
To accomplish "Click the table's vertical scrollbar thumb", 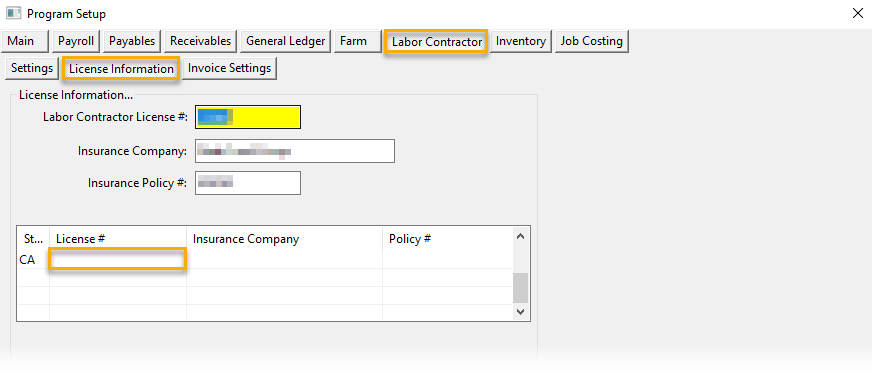I will [x=521, y=288].
